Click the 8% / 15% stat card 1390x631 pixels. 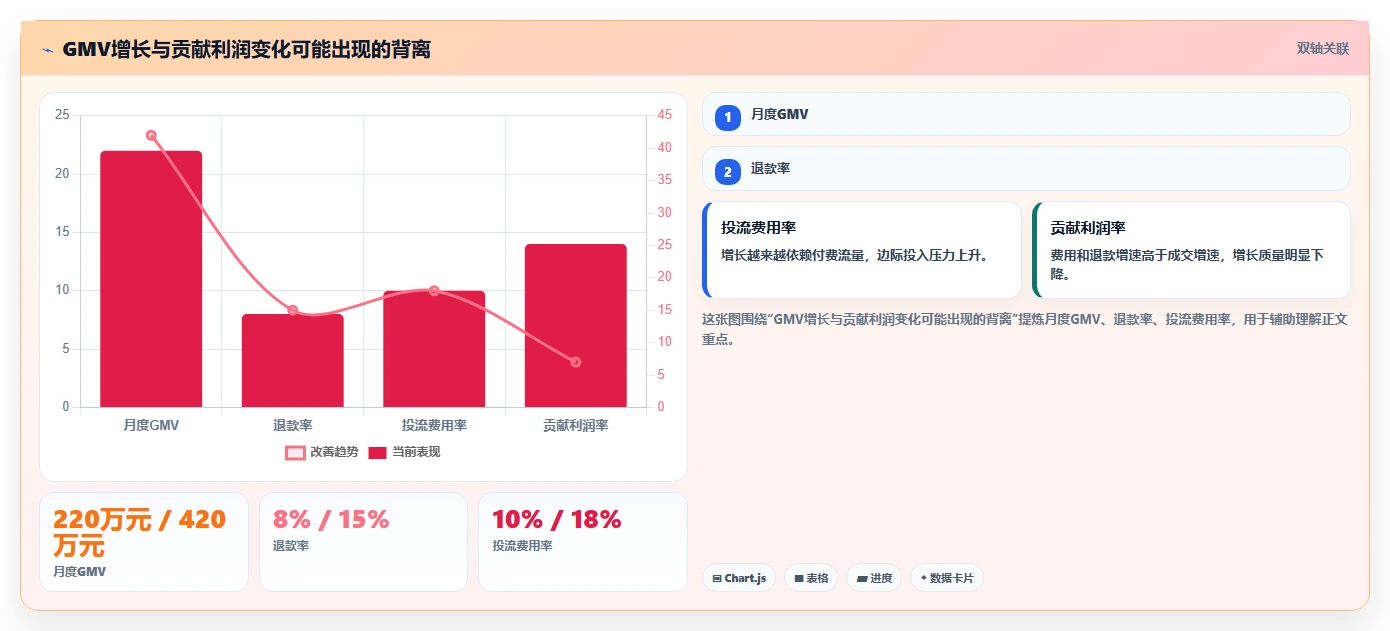(363, 542)
